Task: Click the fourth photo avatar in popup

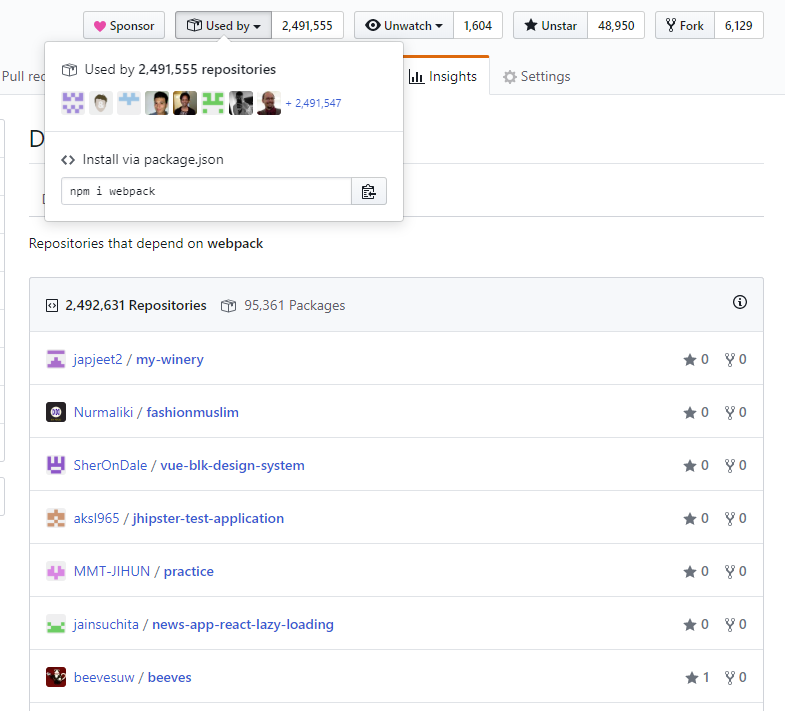Action: [x=157, y=103]
